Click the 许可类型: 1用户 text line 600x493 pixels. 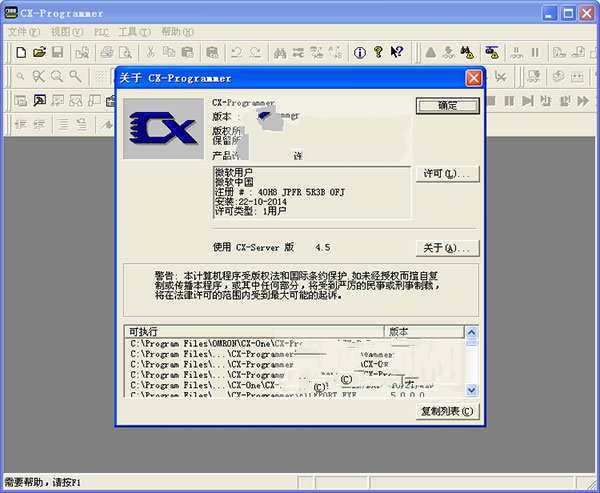(x=250, y=211)
